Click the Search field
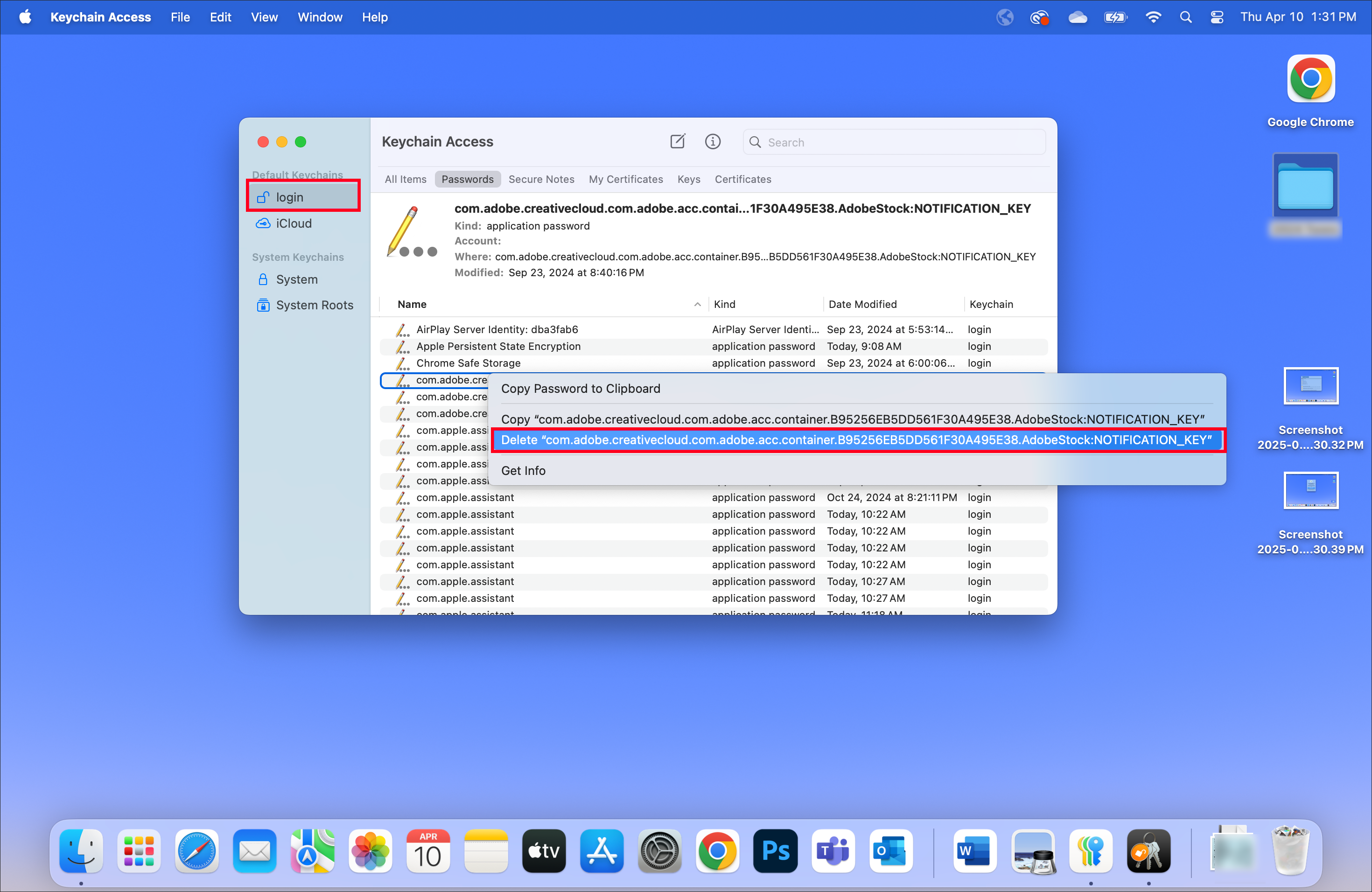This screenshot has height=892, width=1372. [894, 142]
